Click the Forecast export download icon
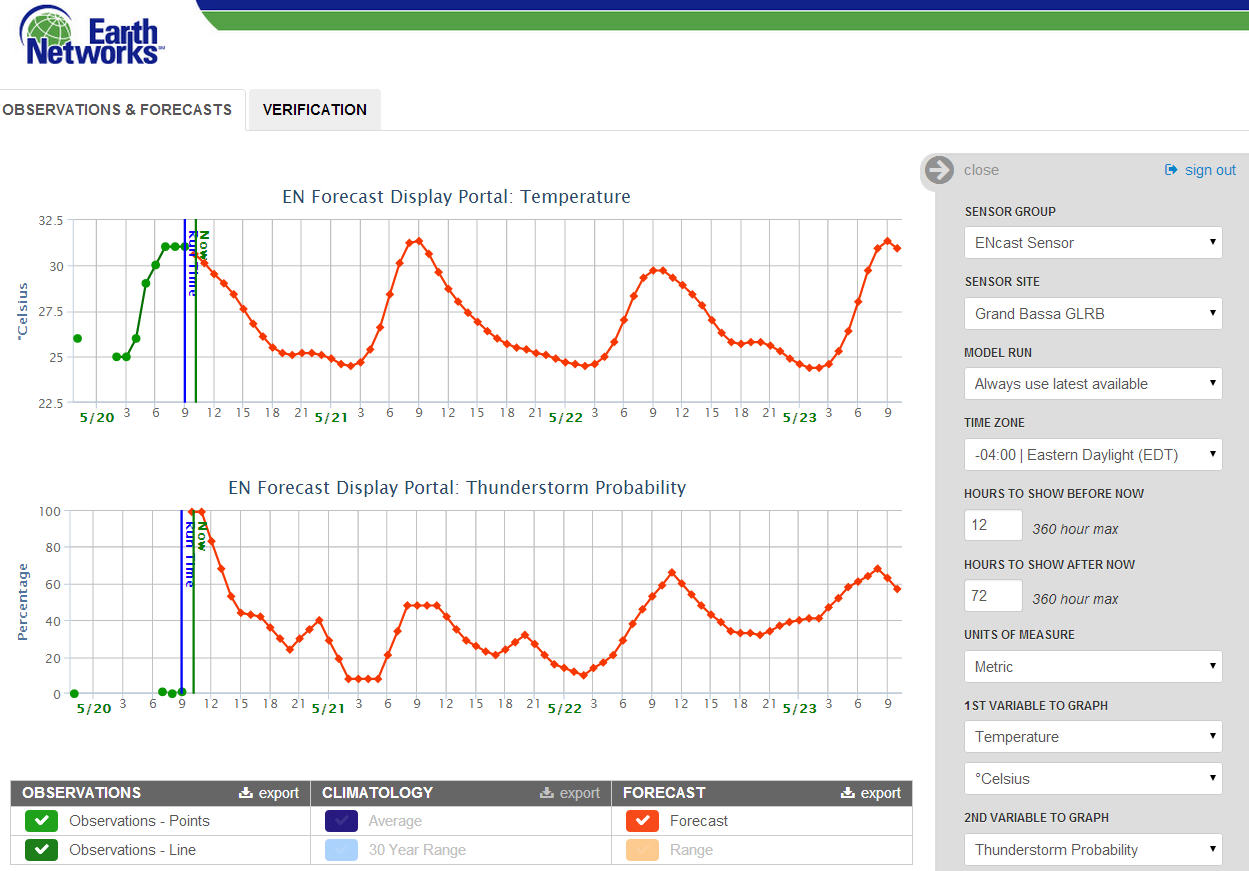The height and width of the screenshot is (871, 1249). (847, 793)
